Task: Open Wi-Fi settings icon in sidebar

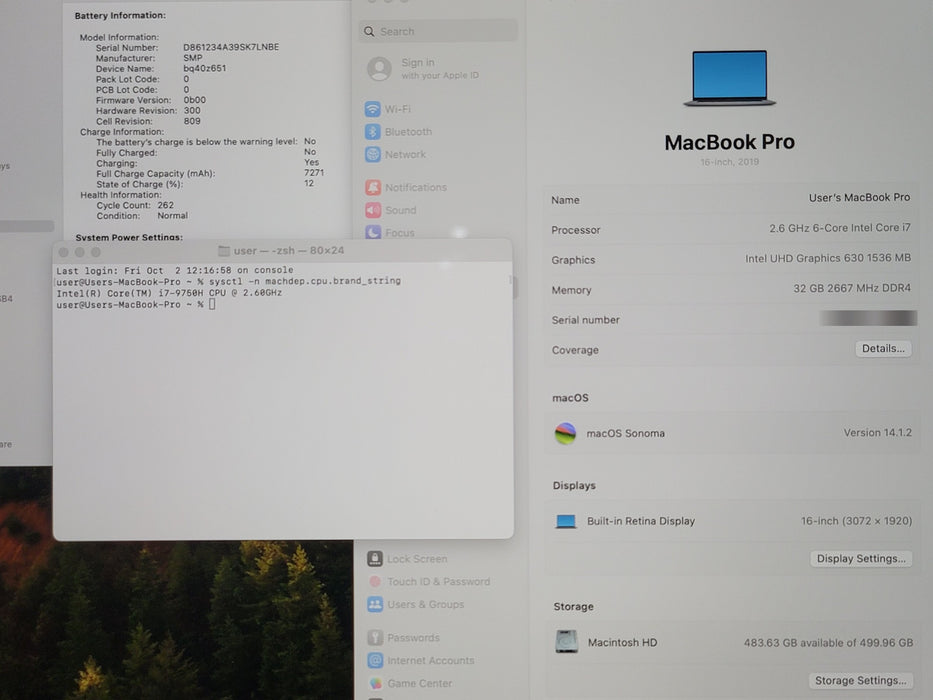Action: 372,110
